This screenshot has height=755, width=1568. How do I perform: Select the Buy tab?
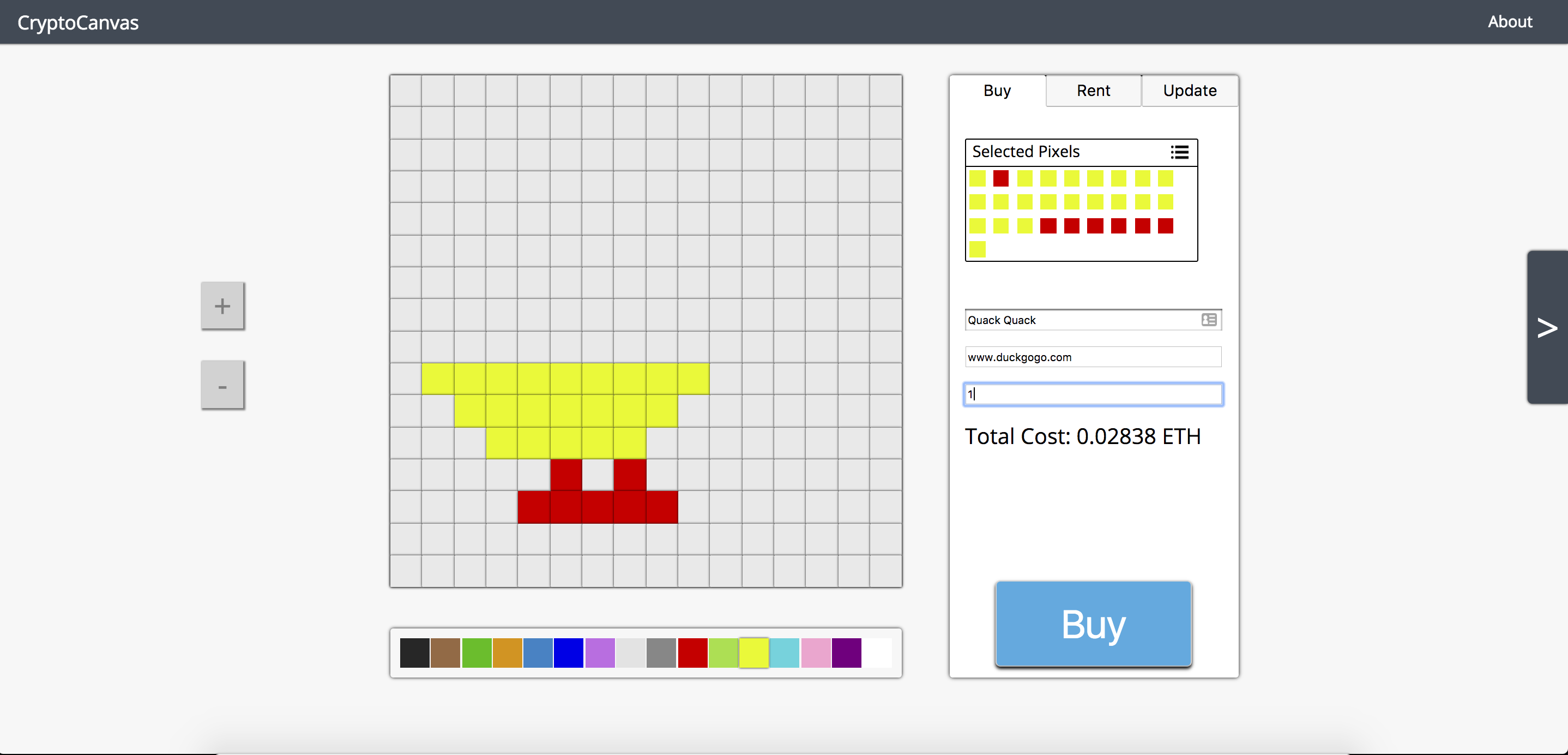point(997,91)
